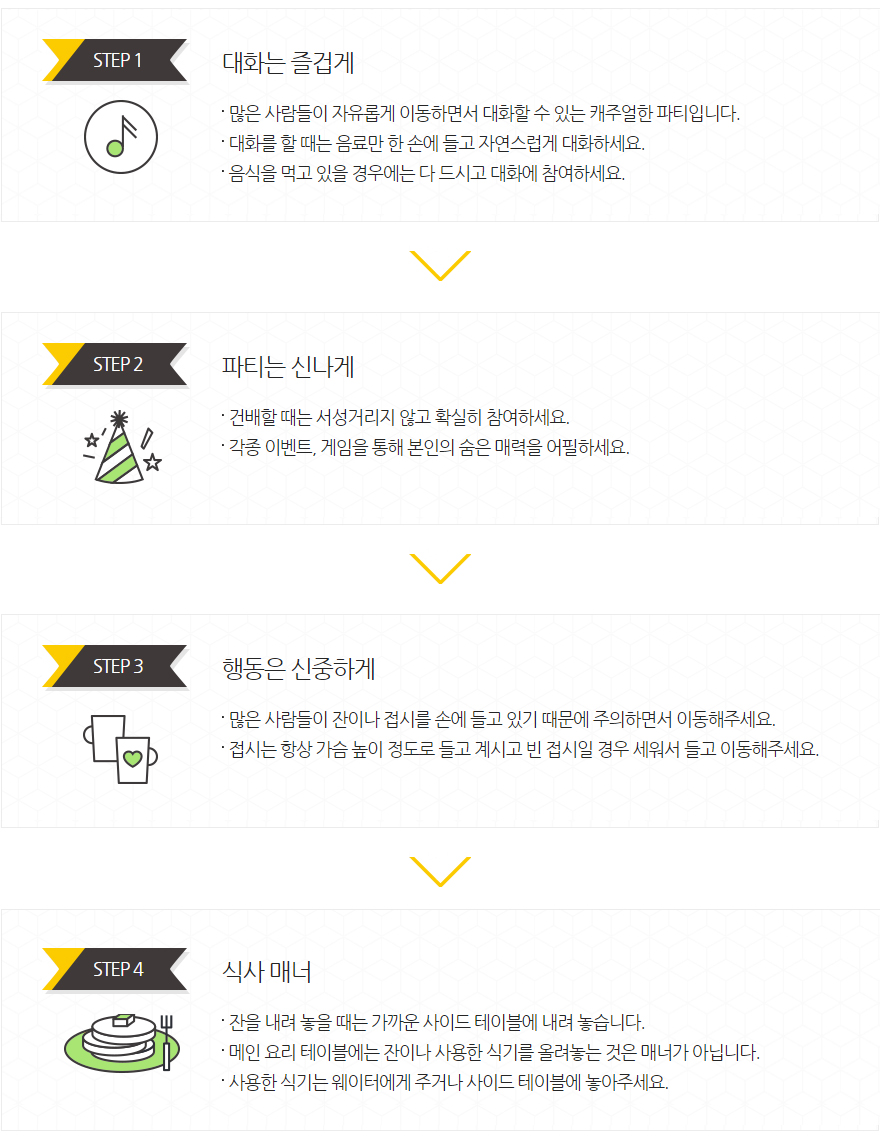Select the heading 행동은 신중하게
880x1136 pixels.
[x=298, y=669]
